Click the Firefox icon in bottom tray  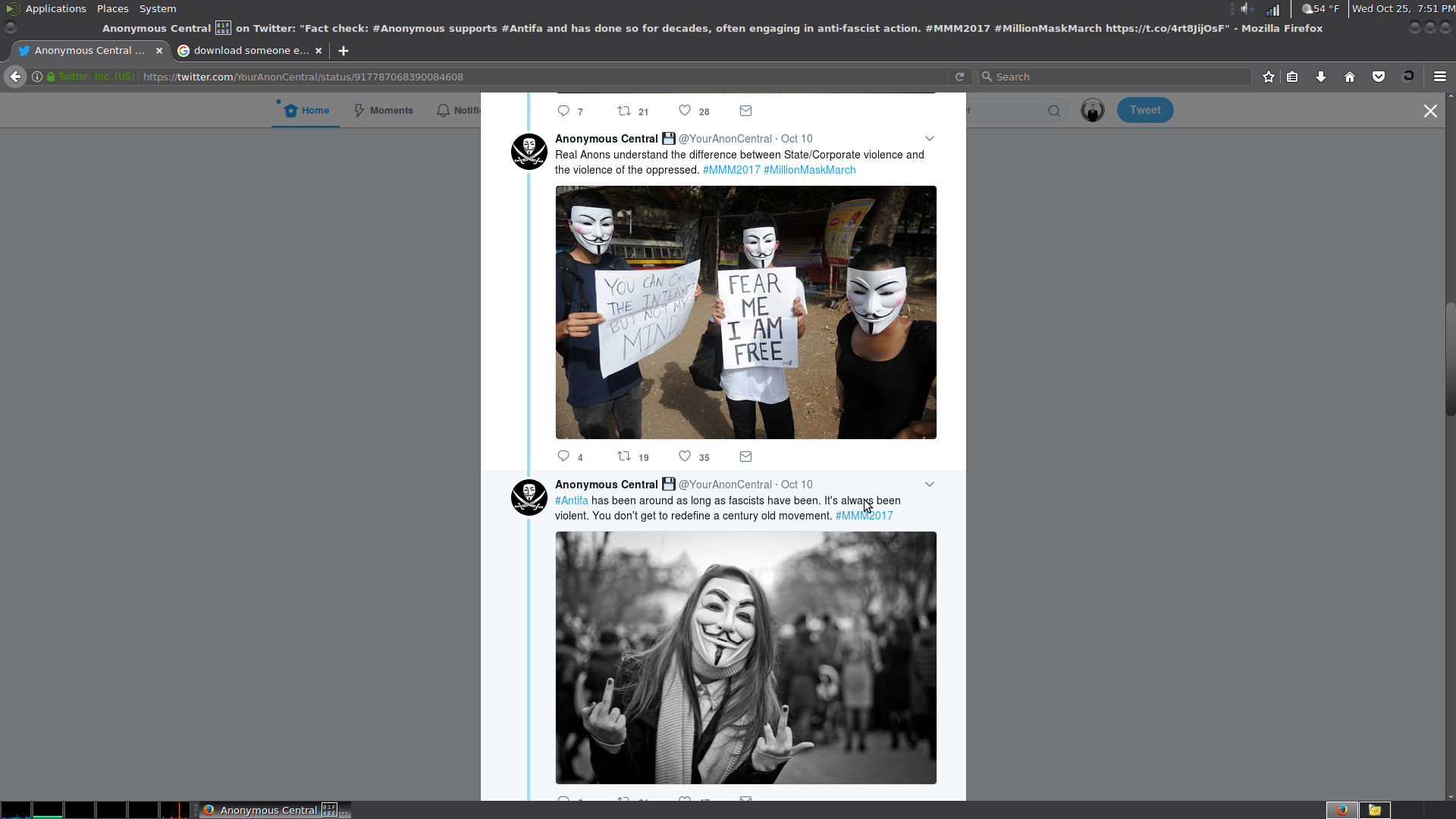(x=1341, y=810)
